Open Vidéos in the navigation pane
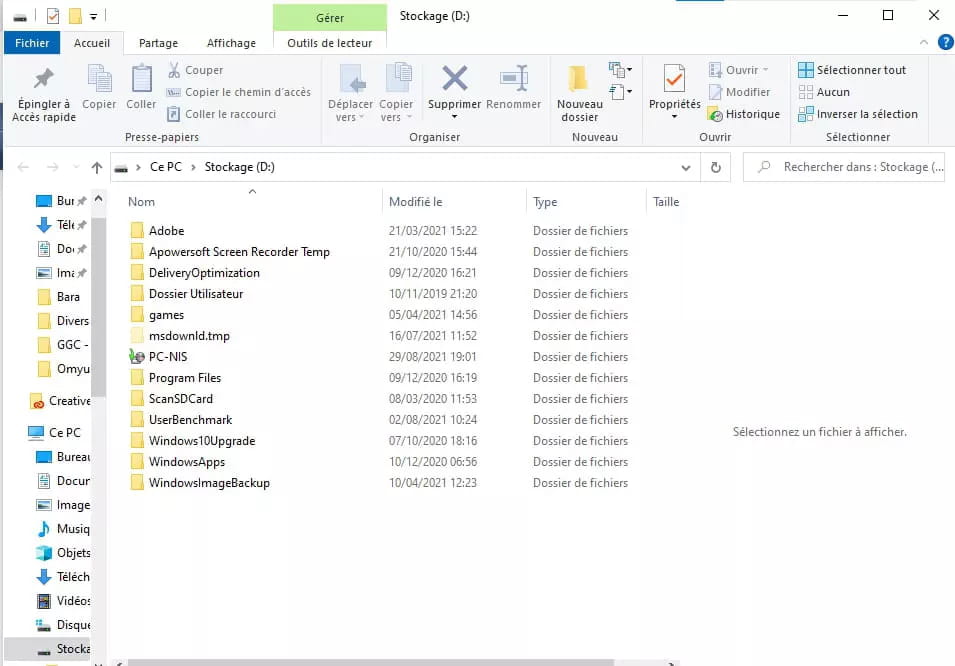This screenshot has width=955, height=666. coord(63,601)
